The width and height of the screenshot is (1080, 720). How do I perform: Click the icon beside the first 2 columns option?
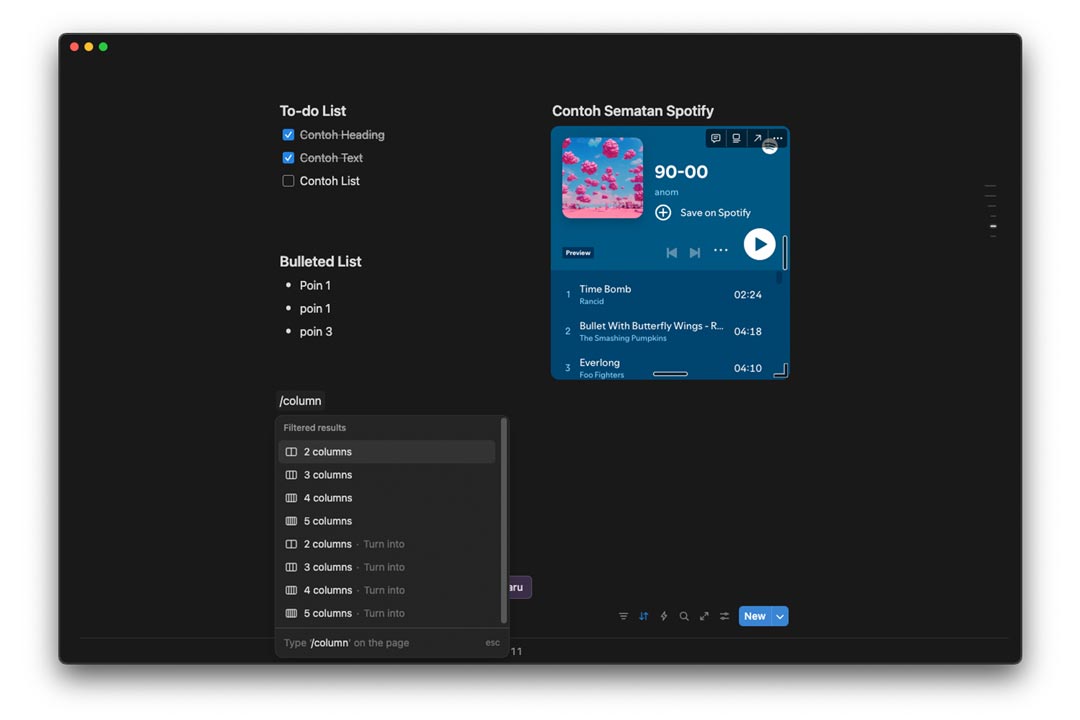tap(291, 452)
